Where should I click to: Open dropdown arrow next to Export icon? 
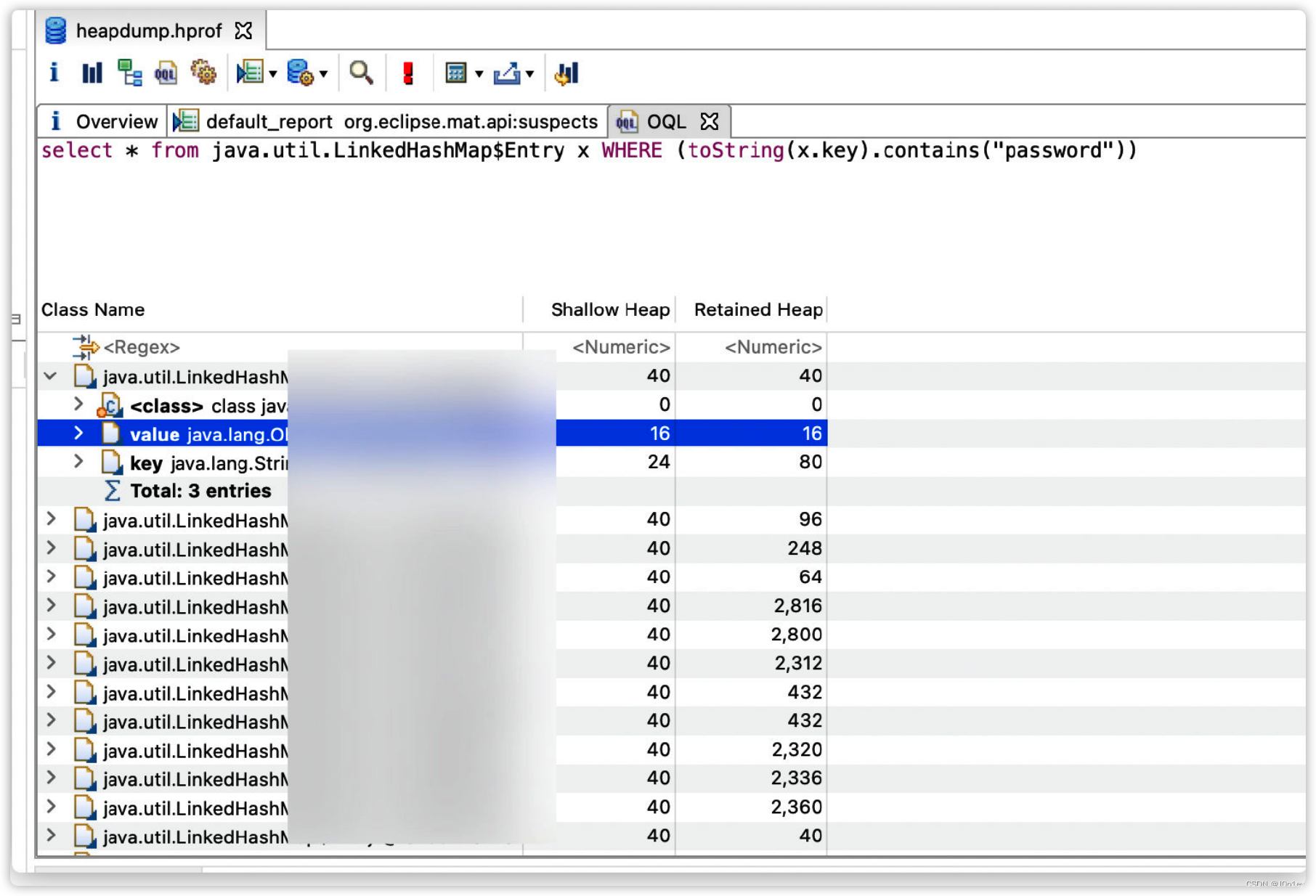(530, 73)
